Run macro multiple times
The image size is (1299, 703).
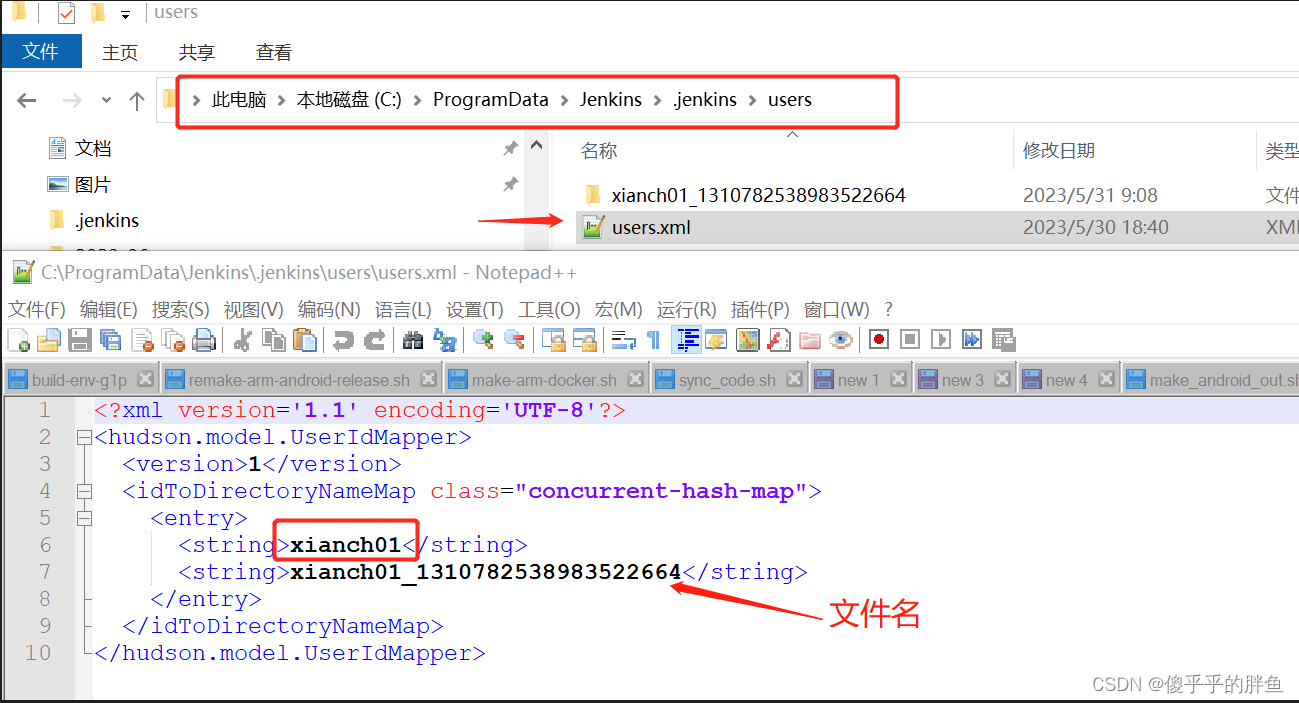point(972,340)
